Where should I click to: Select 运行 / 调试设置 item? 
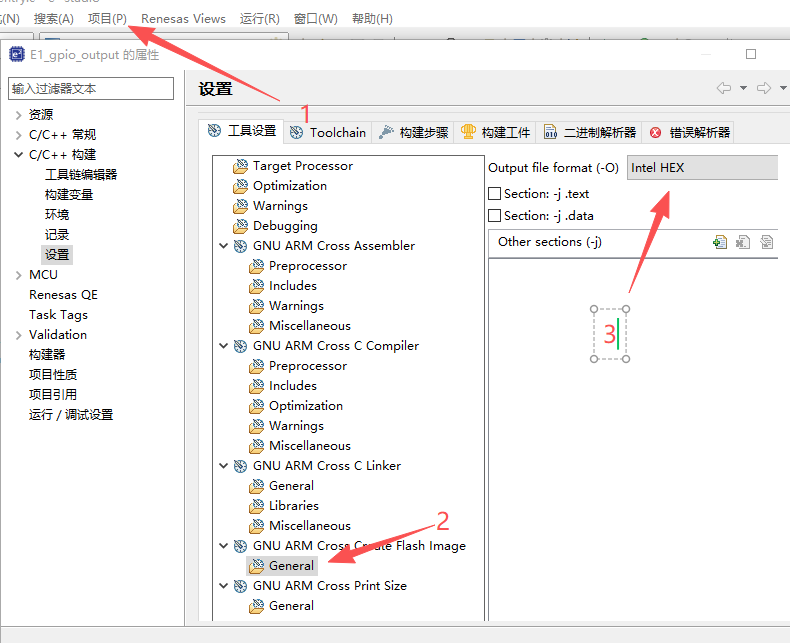71,415
